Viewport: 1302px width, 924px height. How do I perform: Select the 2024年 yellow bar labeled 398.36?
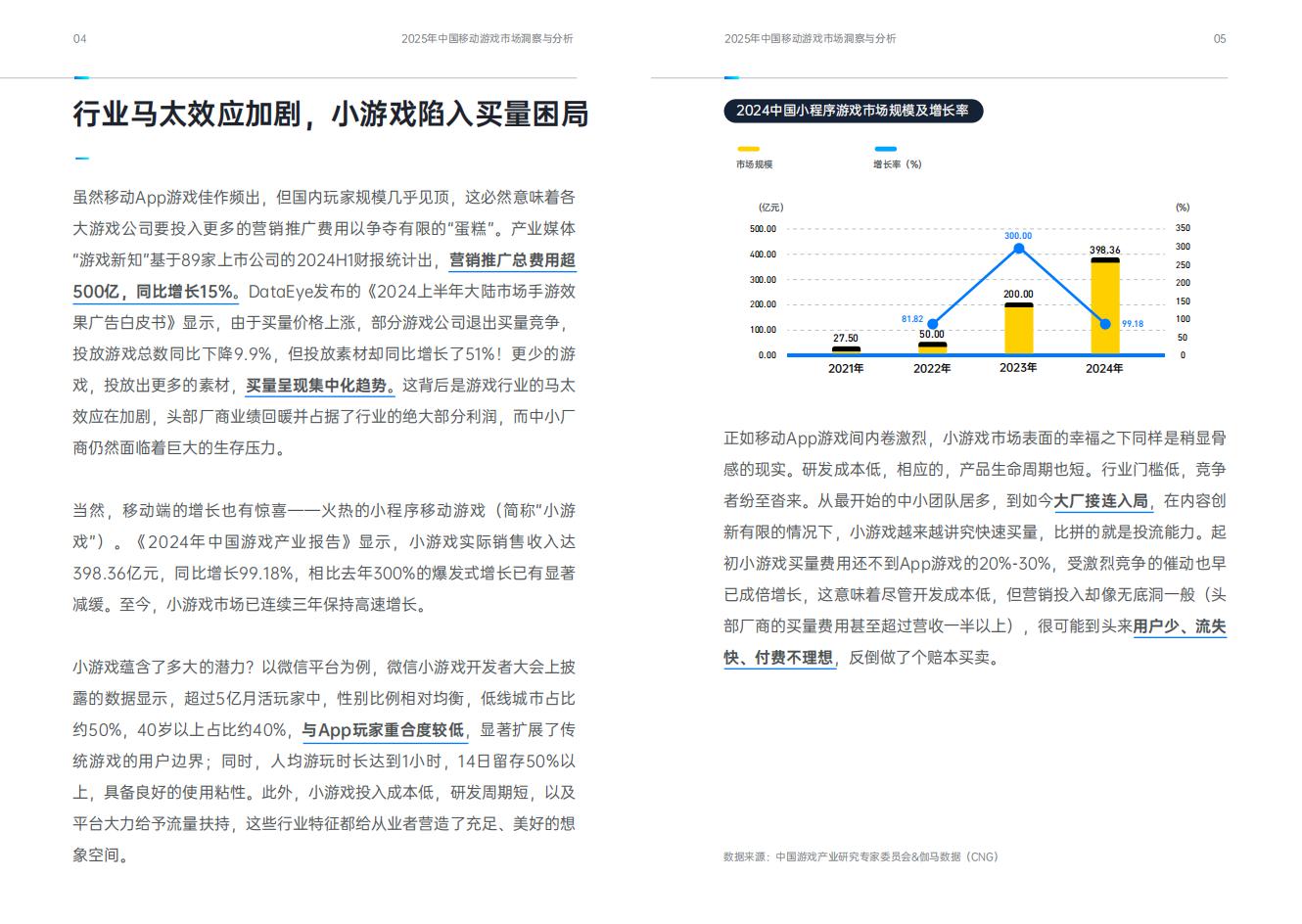point(1105,306)
